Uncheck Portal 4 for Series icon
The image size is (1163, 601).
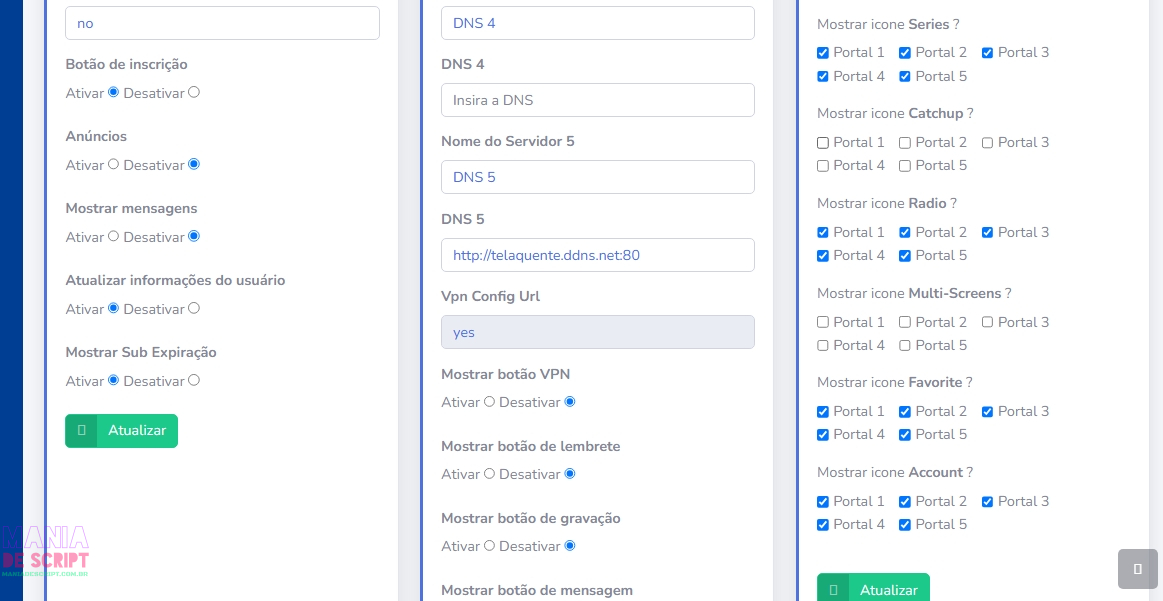tap(823, 76)
